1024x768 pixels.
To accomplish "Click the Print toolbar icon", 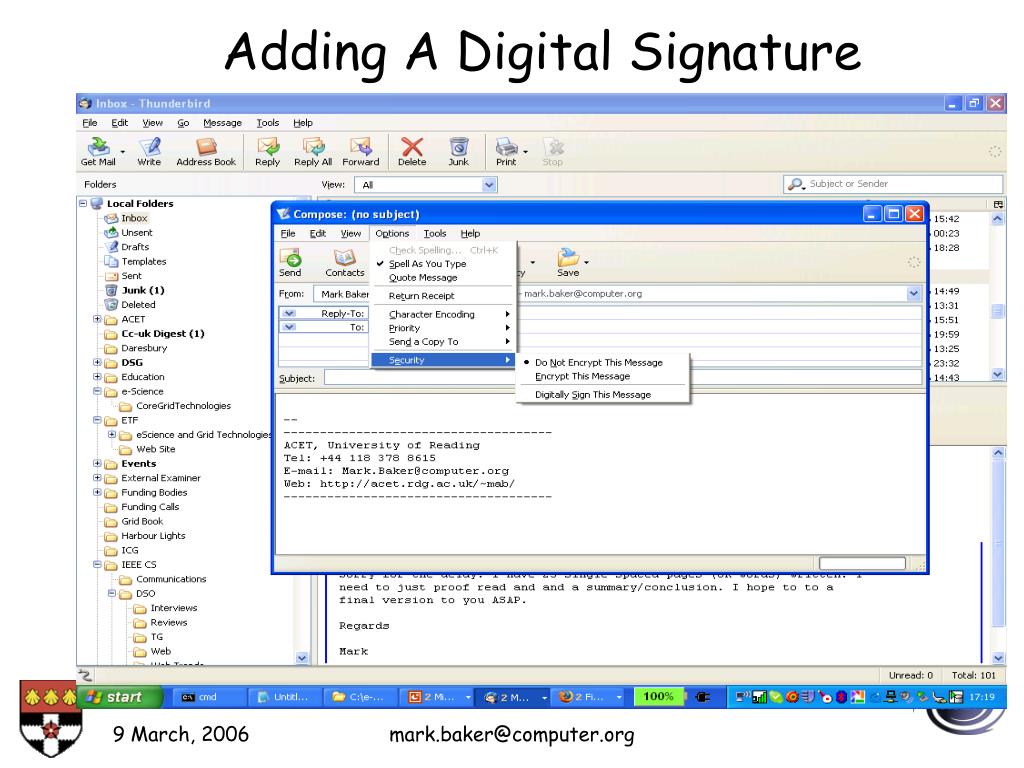I will pyautogui.click(x=506, y=152).
